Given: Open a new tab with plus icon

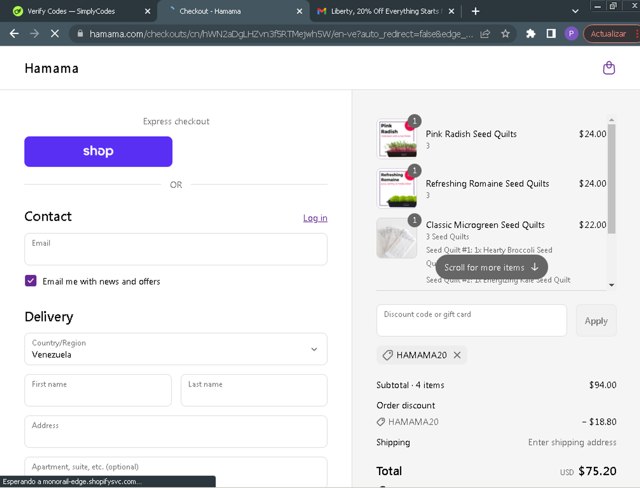Looking at the screenshot, I should [x=475, y=11].
